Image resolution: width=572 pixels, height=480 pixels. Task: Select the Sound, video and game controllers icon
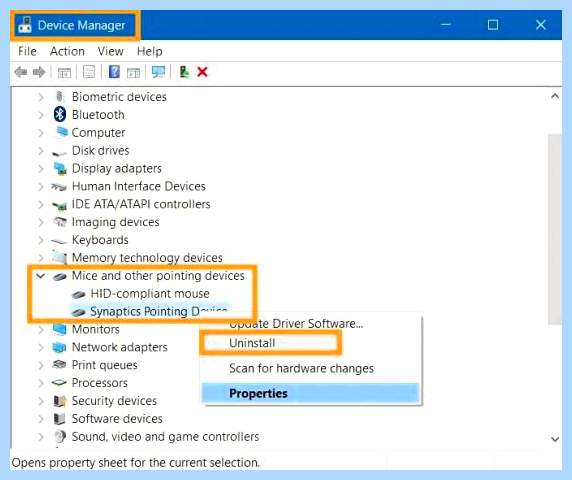point(60,436)
